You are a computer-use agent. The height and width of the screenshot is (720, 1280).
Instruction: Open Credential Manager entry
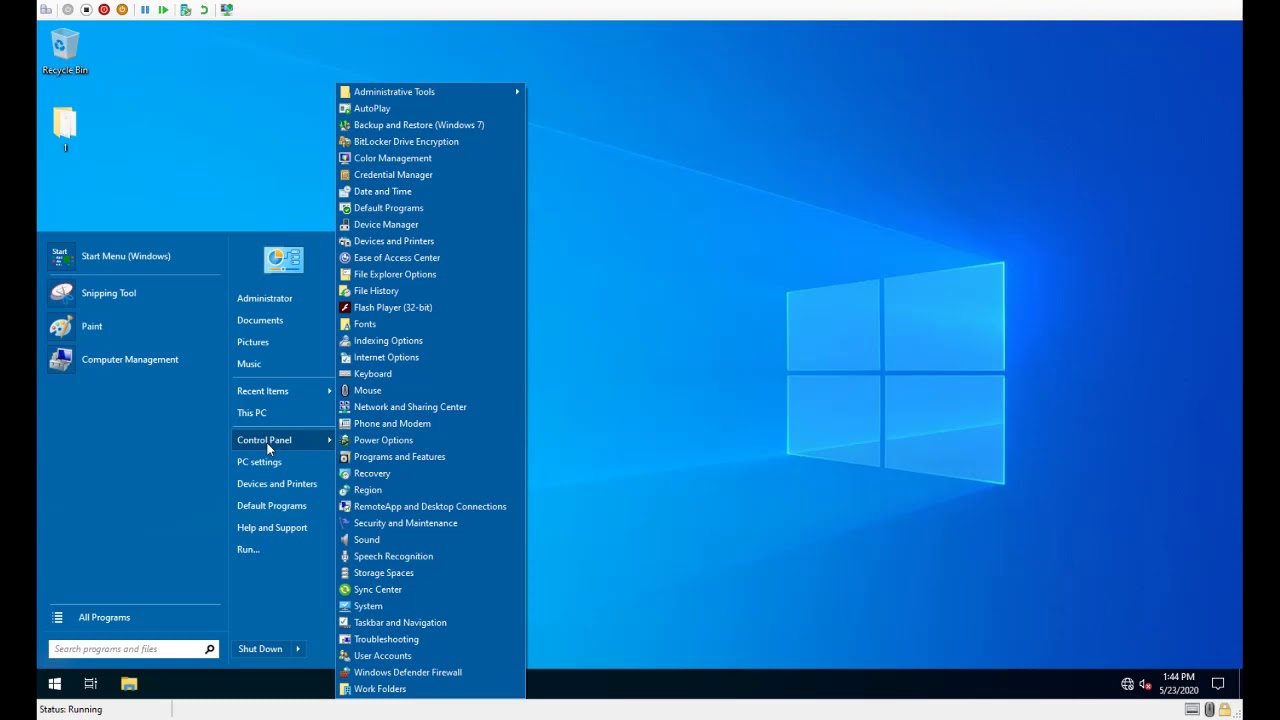[x=430, y=174]
